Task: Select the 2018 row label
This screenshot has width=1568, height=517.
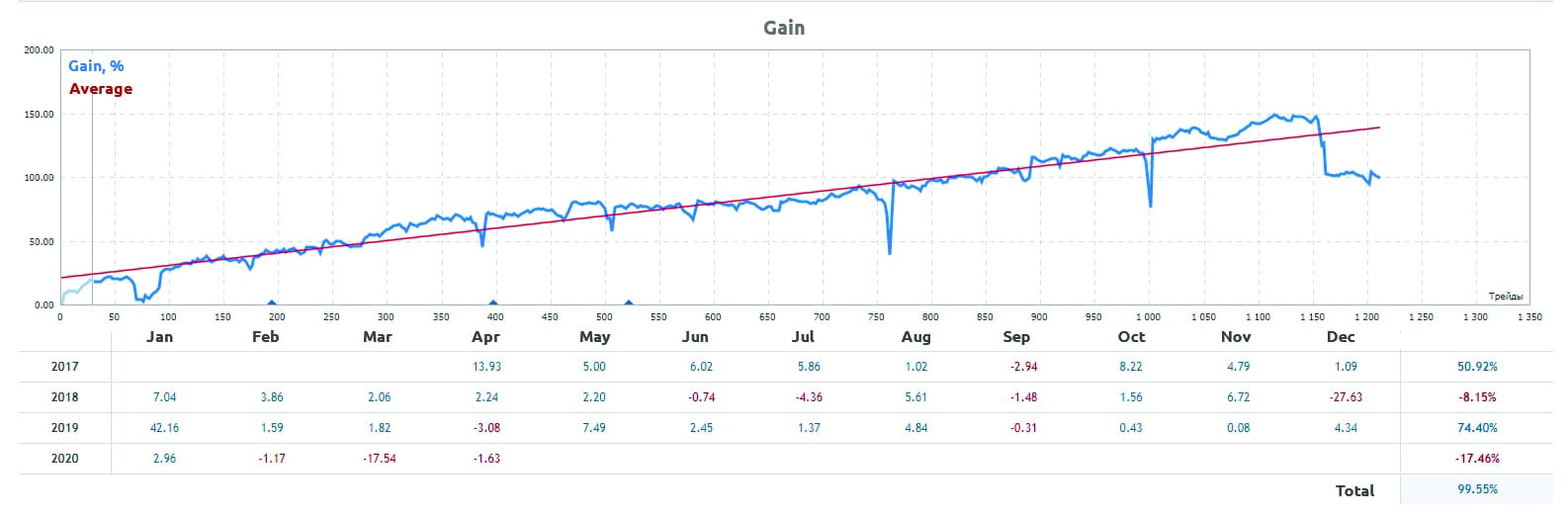Action: (65, 397)
